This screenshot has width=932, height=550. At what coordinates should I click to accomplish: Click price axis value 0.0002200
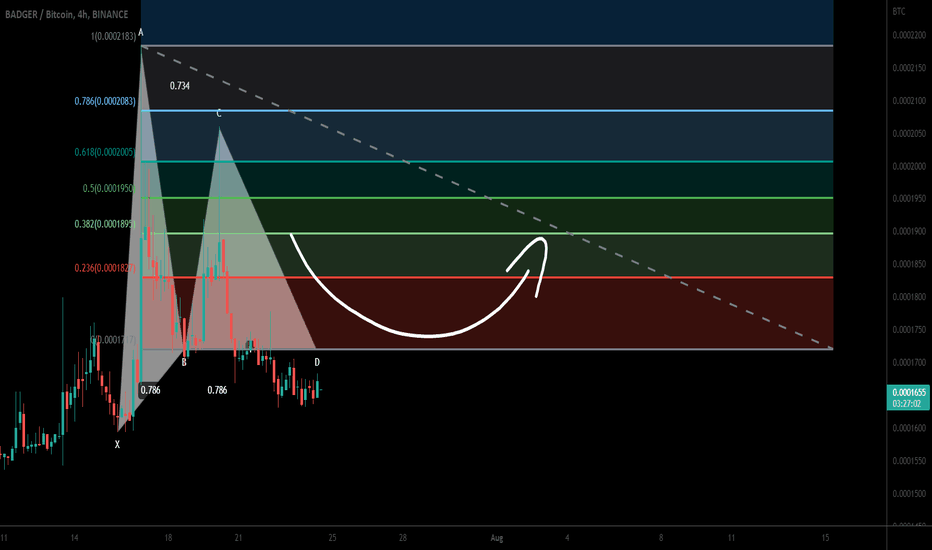coord(909,36)
